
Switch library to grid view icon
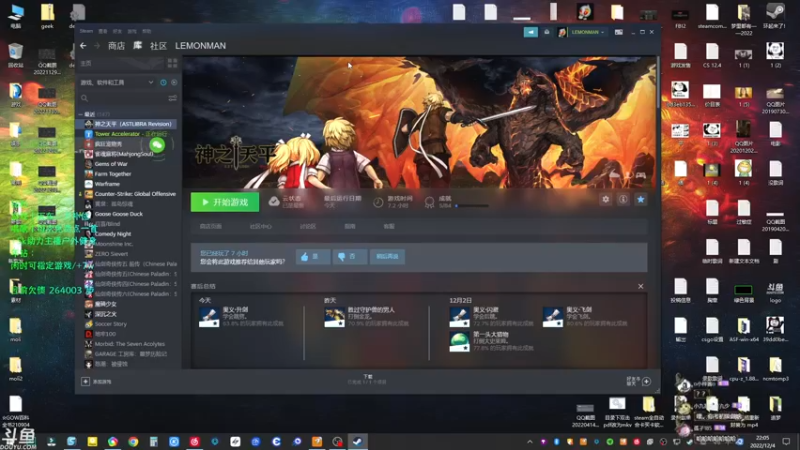click(172, 63)
